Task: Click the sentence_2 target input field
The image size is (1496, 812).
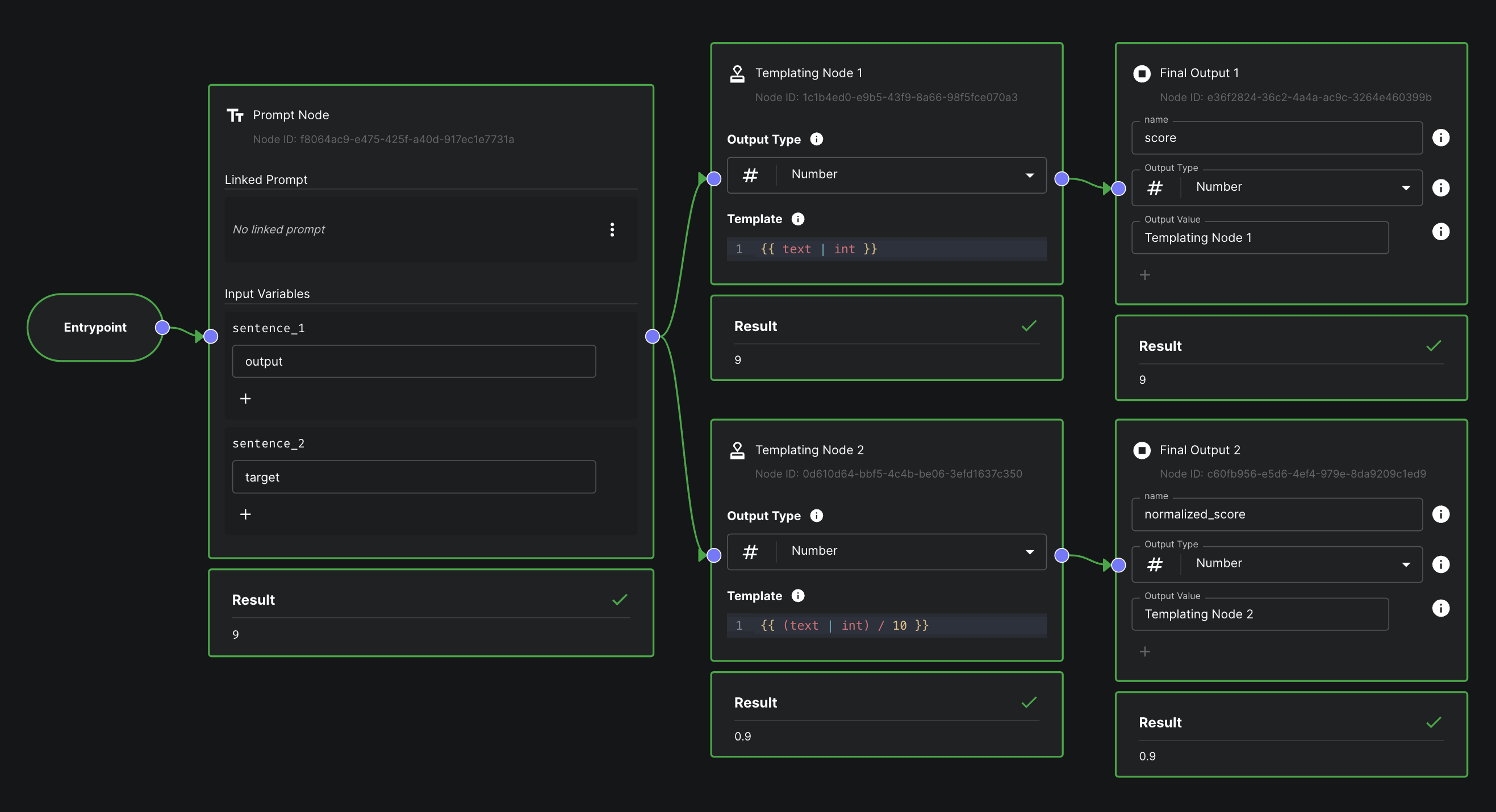Action: 413,477
